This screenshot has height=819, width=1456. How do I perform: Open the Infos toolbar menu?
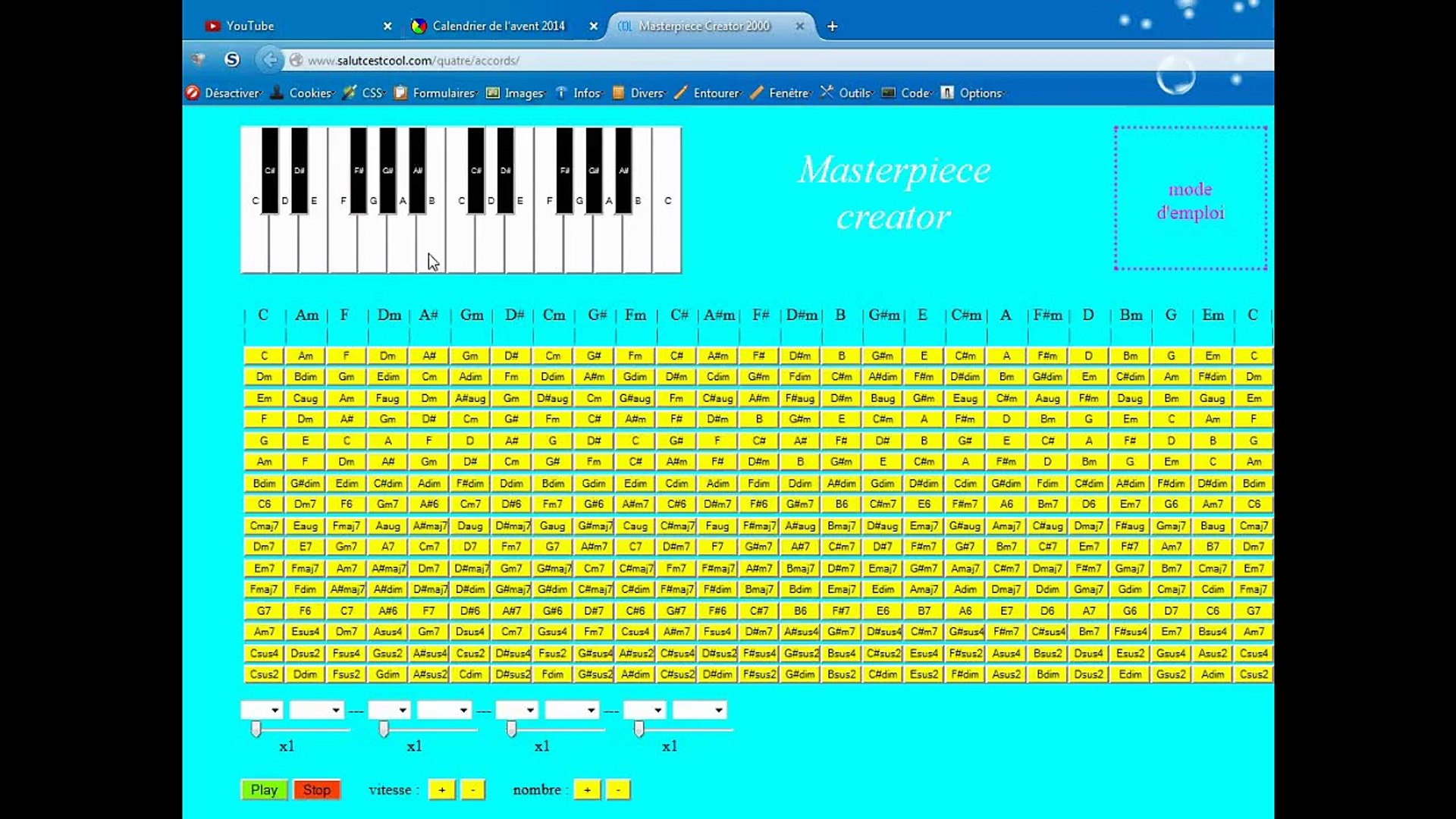[578, 93]
